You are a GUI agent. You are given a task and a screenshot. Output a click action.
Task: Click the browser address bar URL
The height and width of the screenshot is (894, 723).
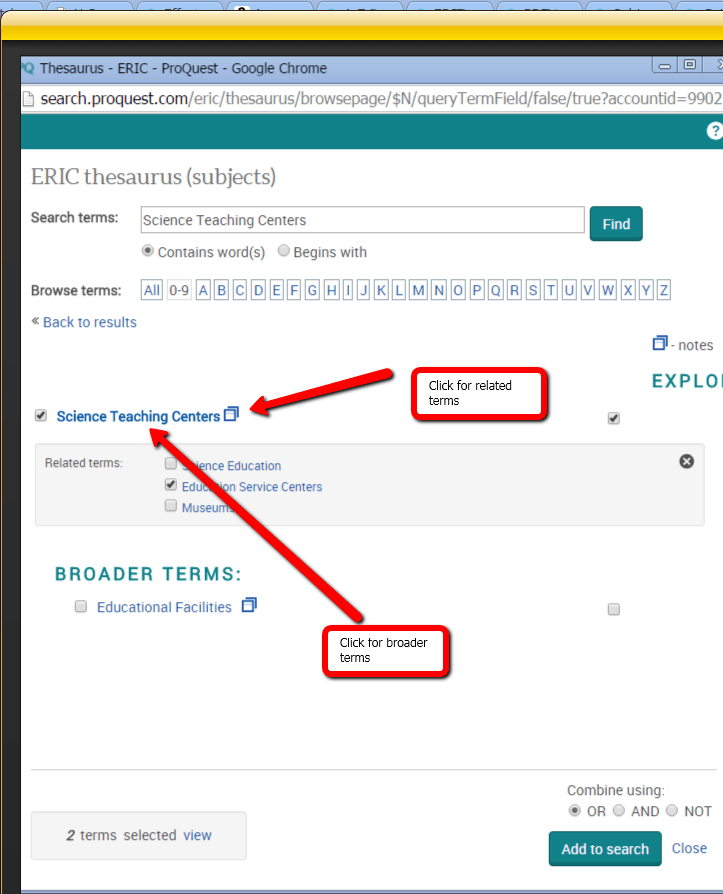click(x=381, y=99)
